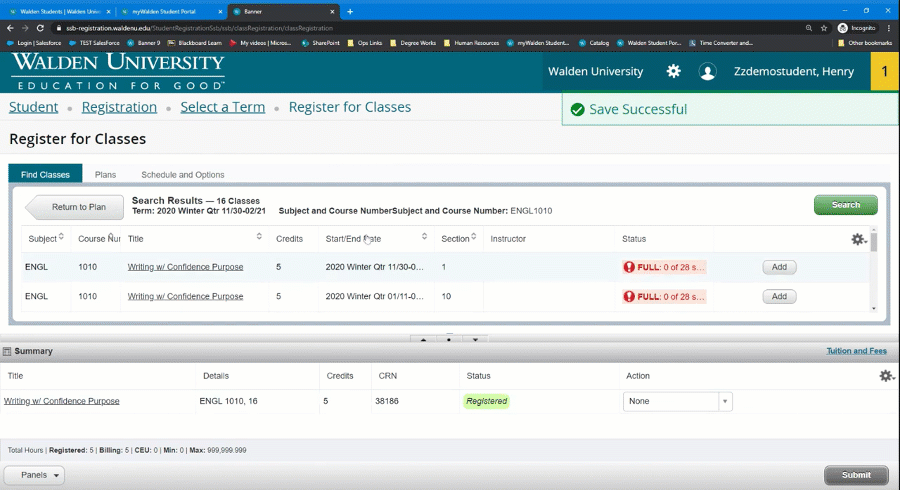The image size is (900, 490).
Task: Open the Panels dropdown button
Action: click(34, 475)
